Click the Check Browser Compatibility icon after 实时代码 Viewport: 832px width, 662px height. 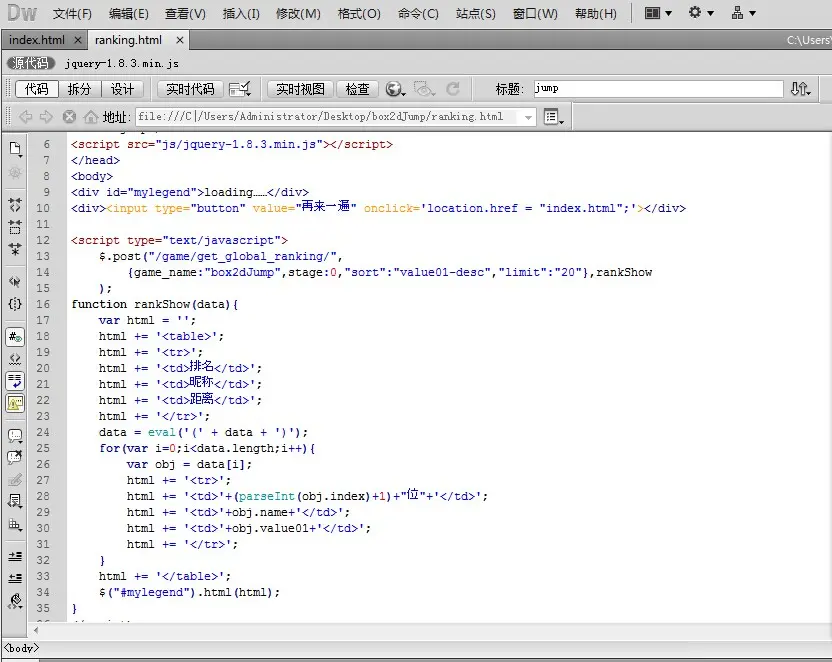240,89
